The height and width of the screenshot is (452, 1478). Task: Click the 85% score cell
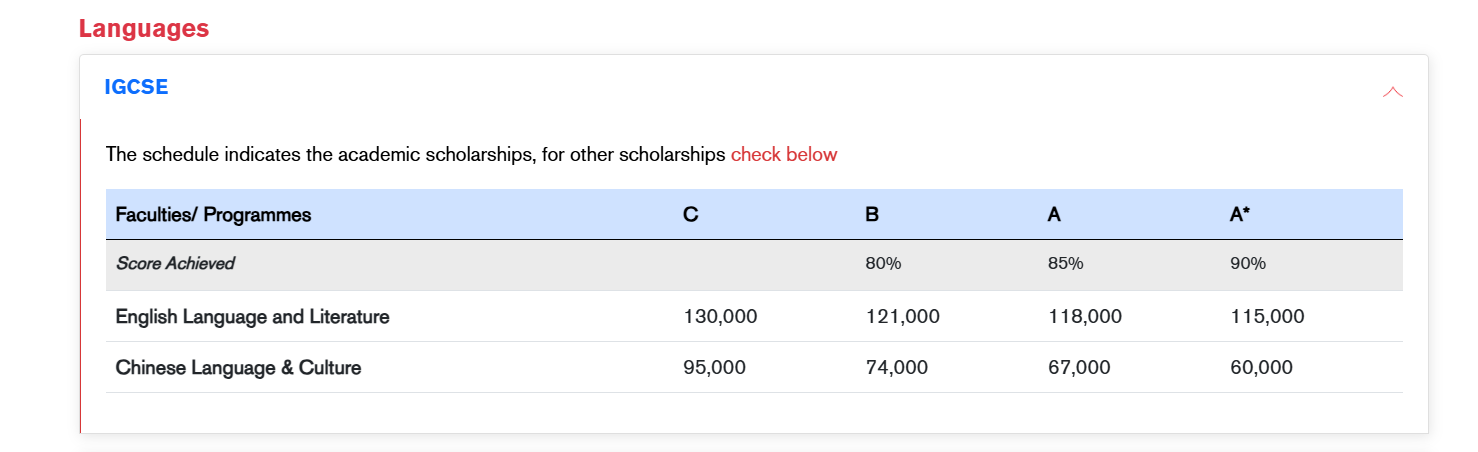click(1066, 264)
